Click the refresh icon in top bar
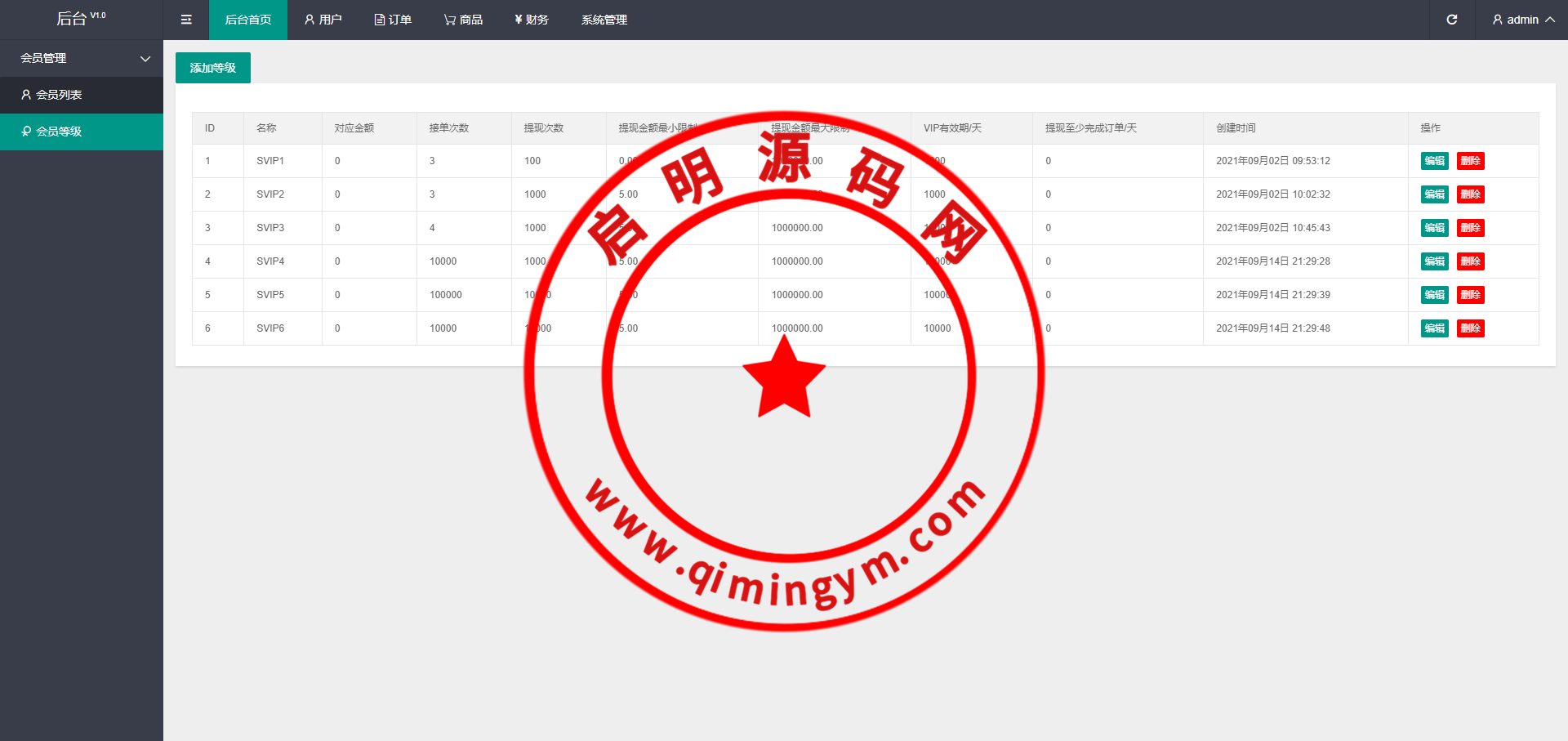This screenshot has width=1568, height=741. coord(1451,20)
